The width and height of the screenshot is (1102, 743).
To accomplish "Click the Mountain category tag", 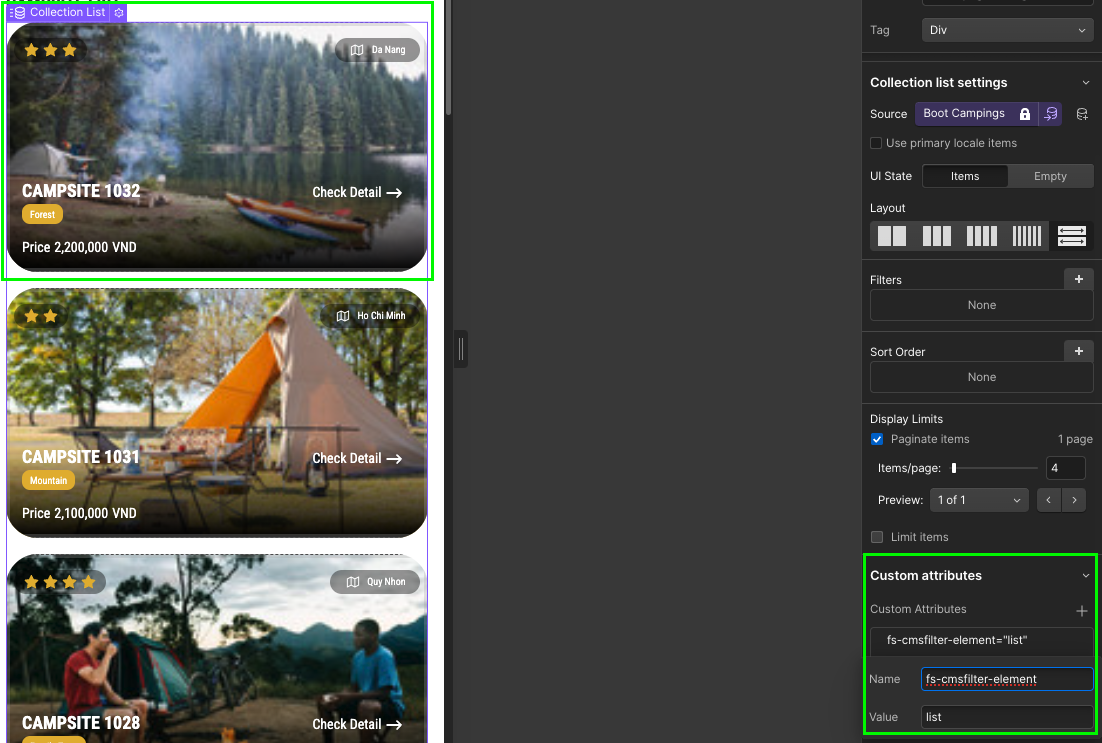I will (x=48, y=481).
